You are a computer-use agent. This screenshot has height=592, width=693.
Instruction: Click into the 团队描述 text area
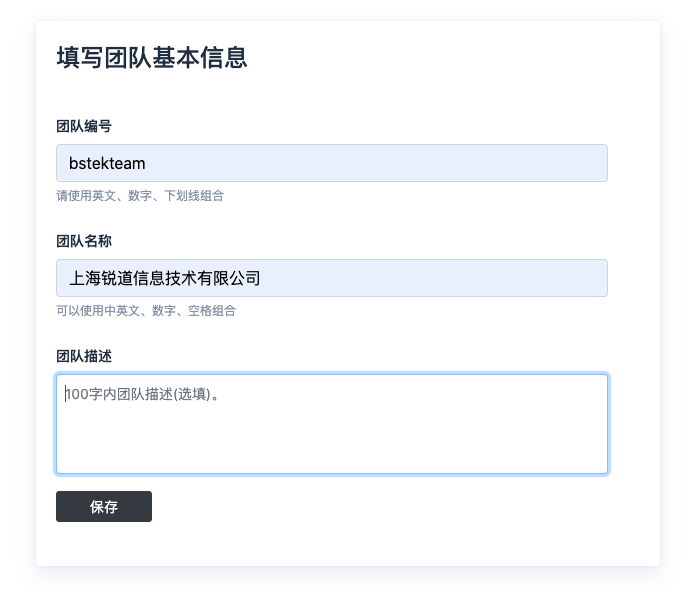pos(331,423)
